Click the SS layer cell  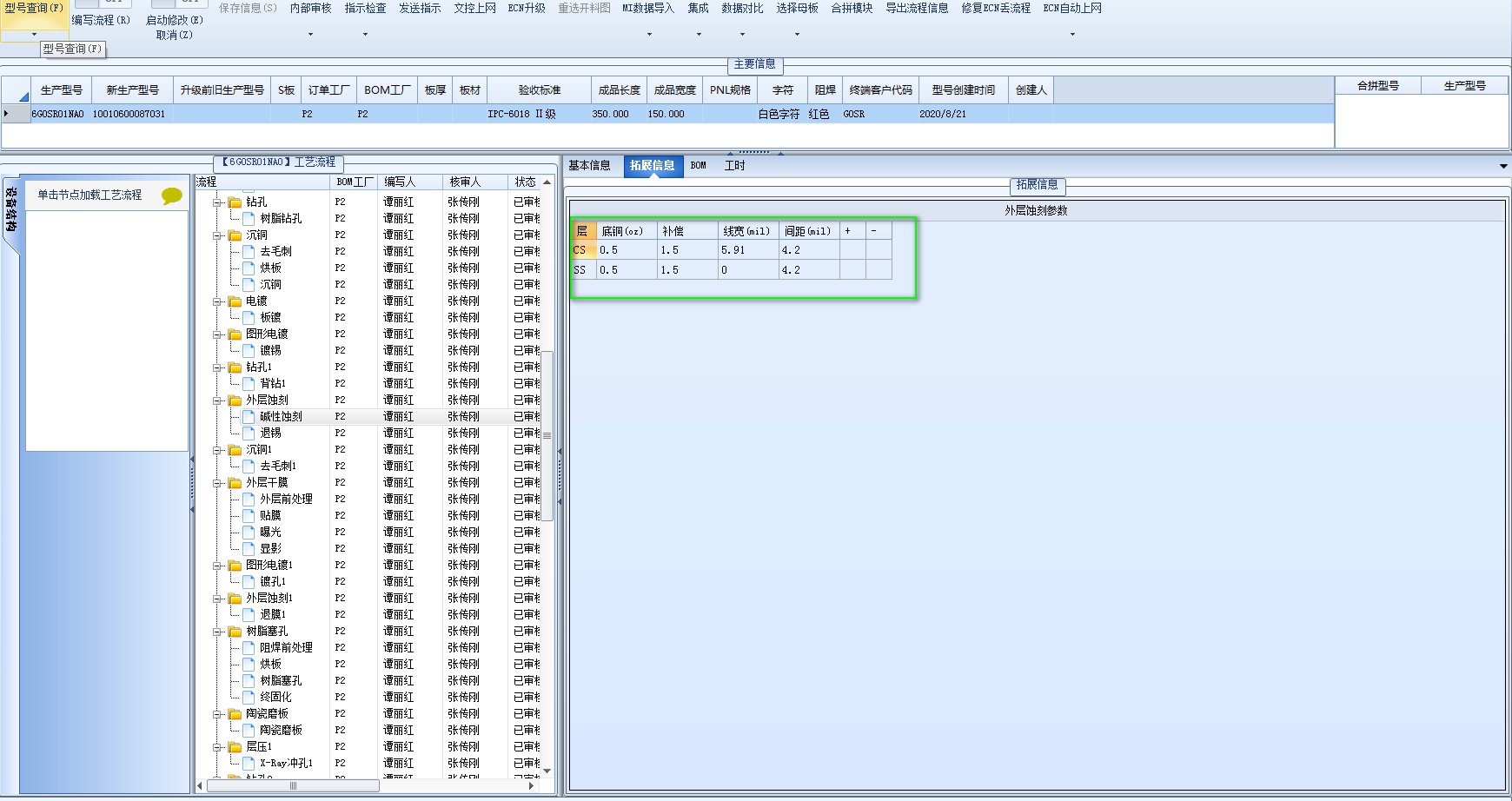[x=583, y=270]
